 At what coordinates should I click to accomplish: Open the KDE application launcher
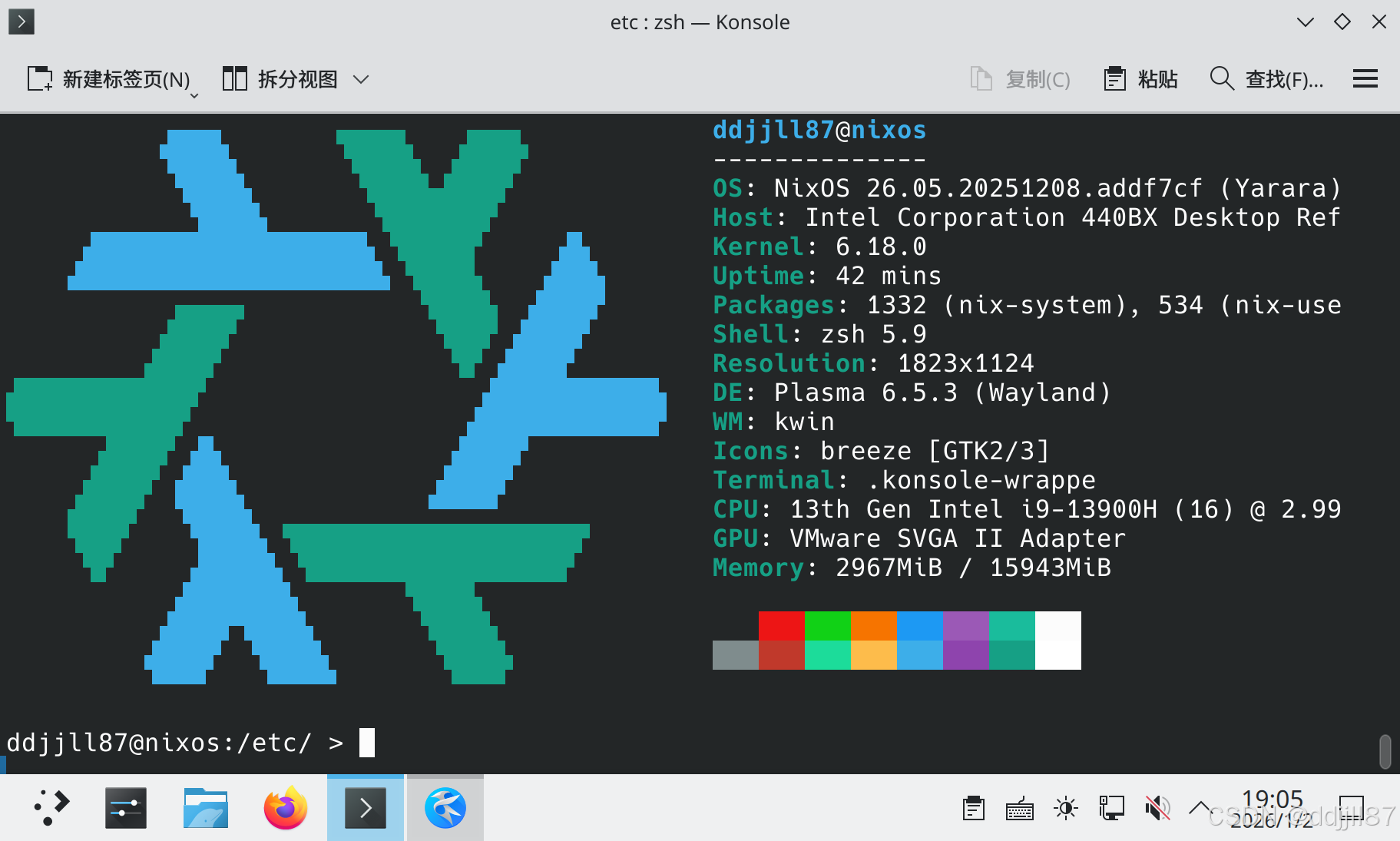pyautogui.click(x=50, y=807)
